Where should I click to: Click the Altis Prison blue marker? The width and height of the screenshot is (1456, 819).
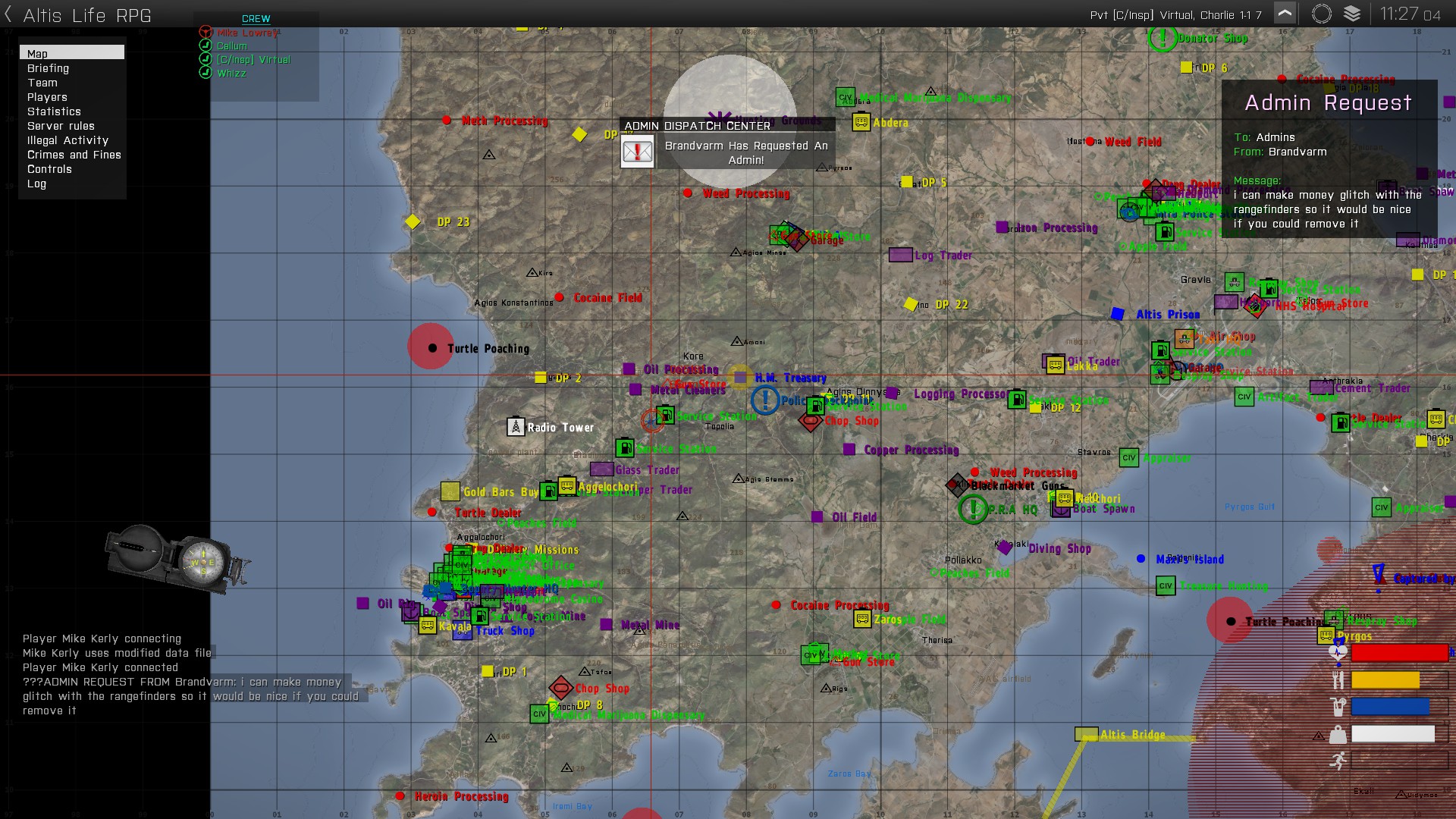1117,314
